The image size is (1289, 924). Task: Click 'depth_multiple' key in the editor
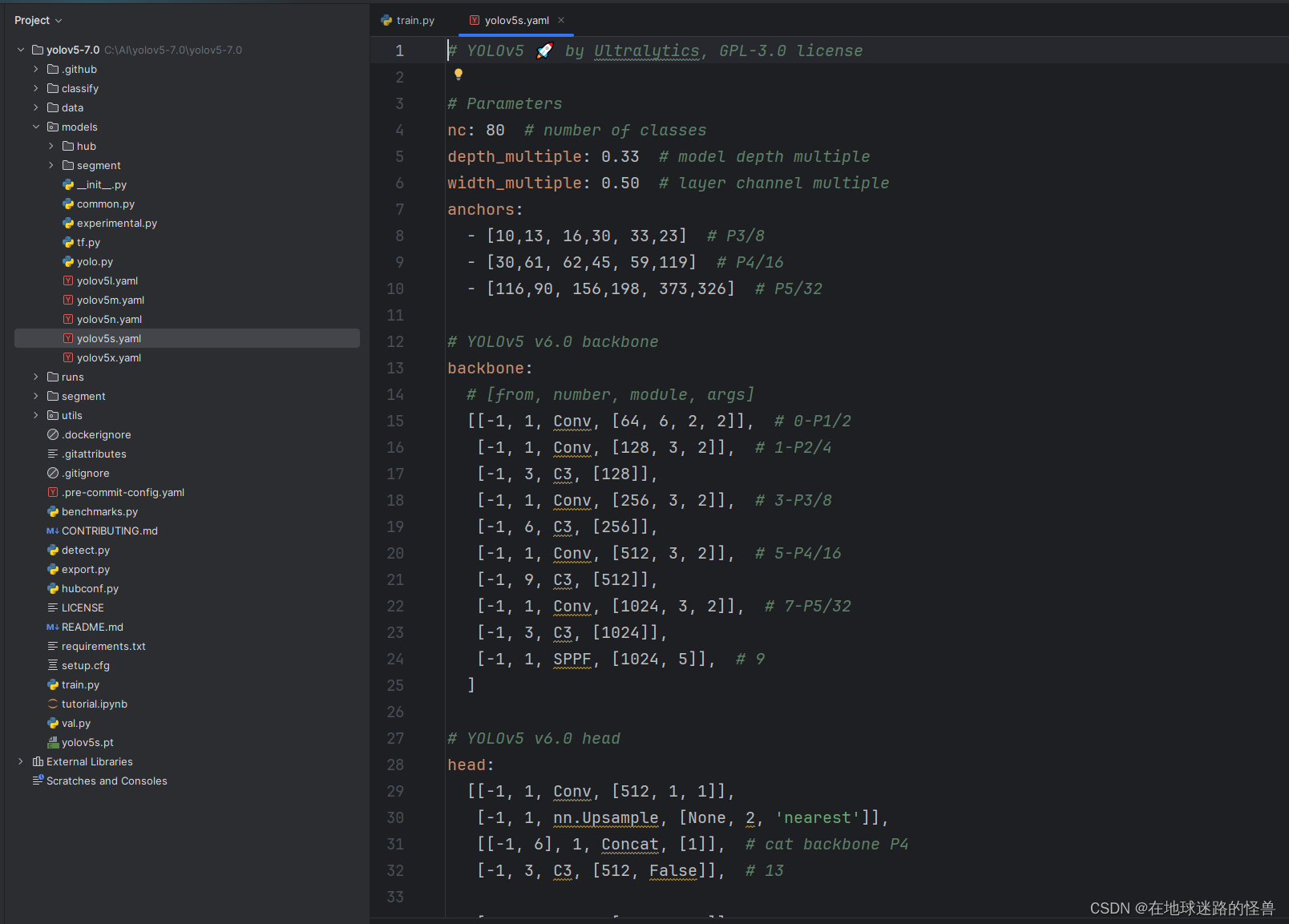point(515,156)
